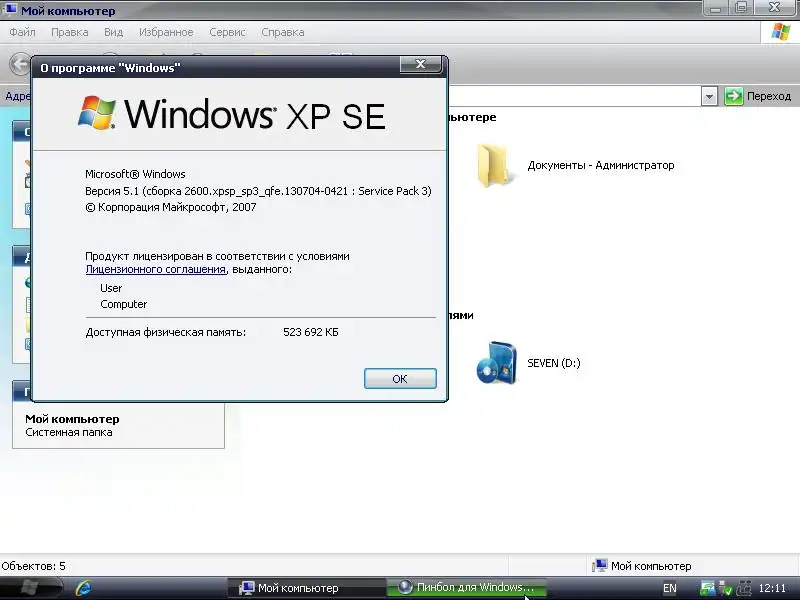This screenshot has width=800, height=600.
Task: Click OK in the About Windows dialog
Action: click(x=400, y=379)
